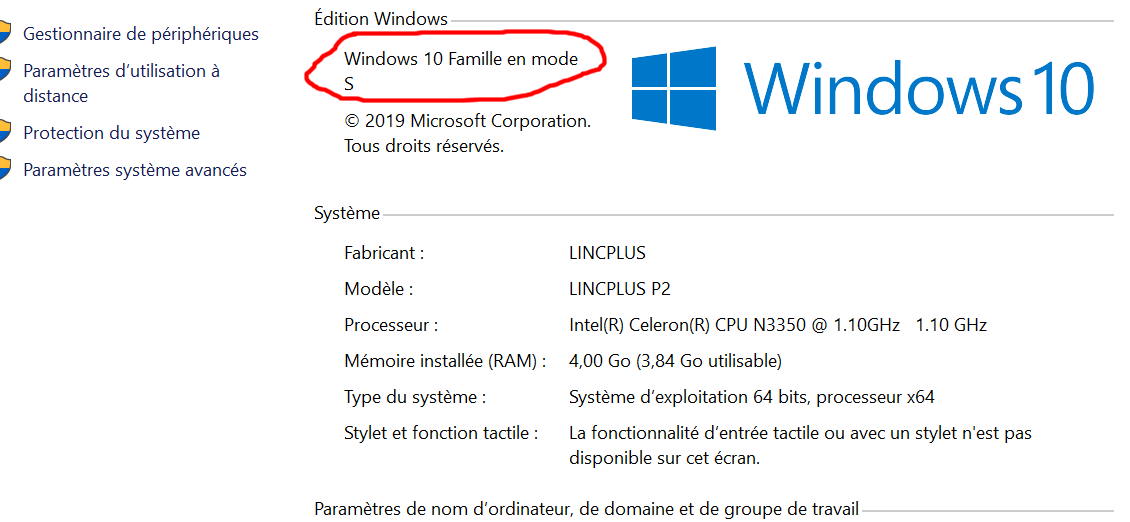Open Paramètres système avancés link

(135, 170)
